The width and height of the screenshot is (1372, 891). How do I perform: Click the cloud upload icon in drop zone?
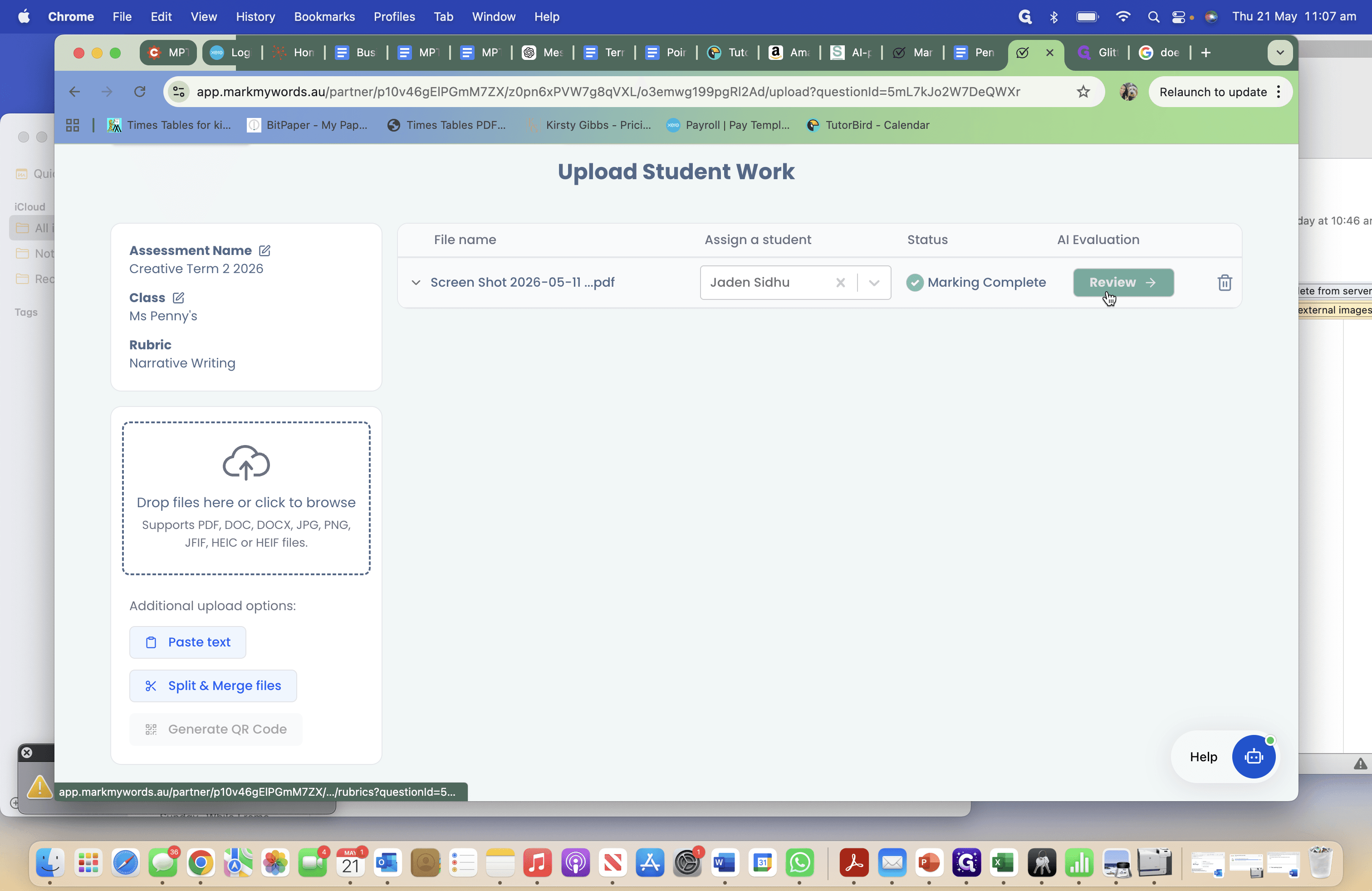246,462
